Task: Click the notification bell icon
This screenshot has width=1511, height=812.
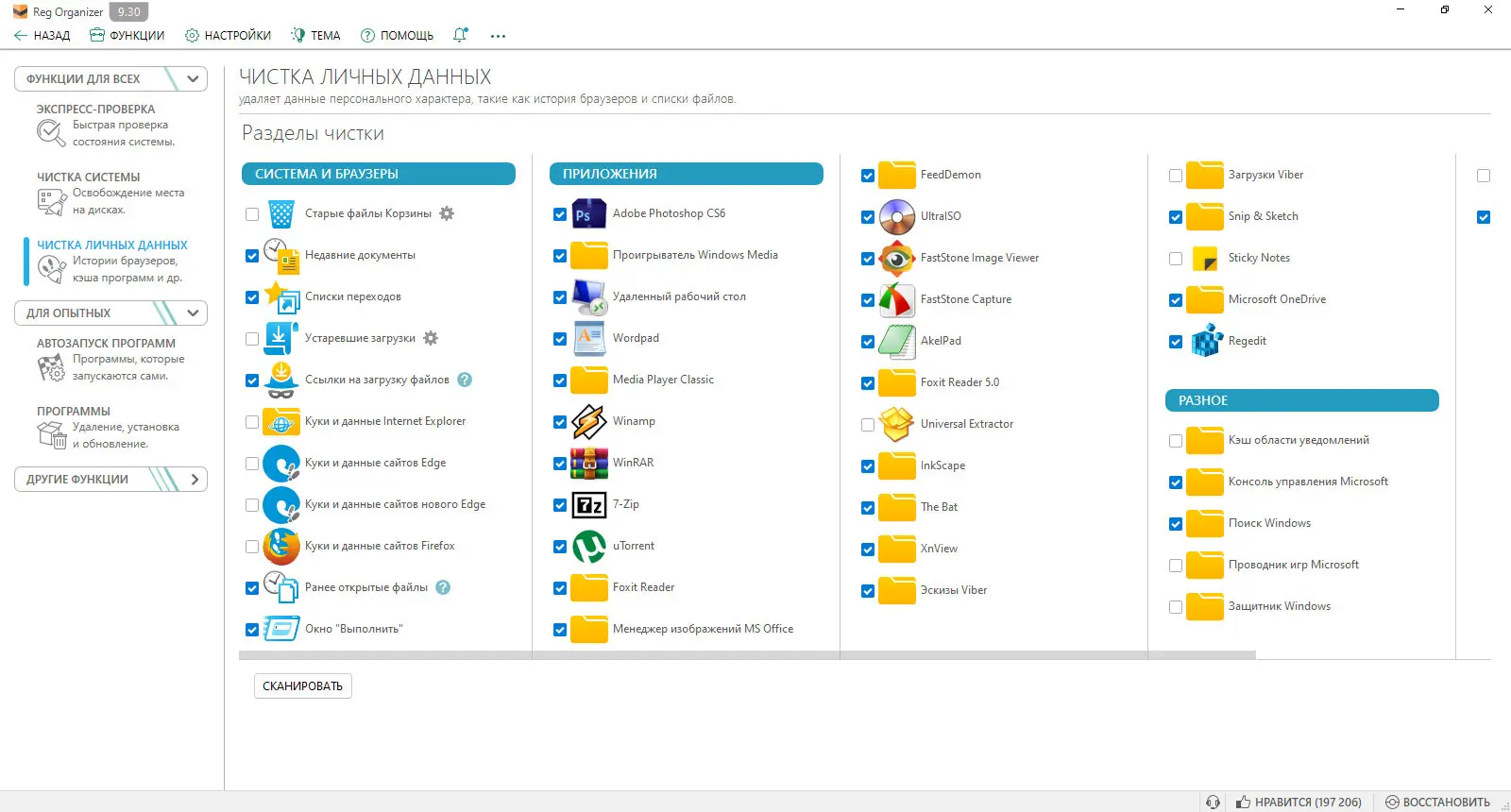Action: [x=460, y=35]
